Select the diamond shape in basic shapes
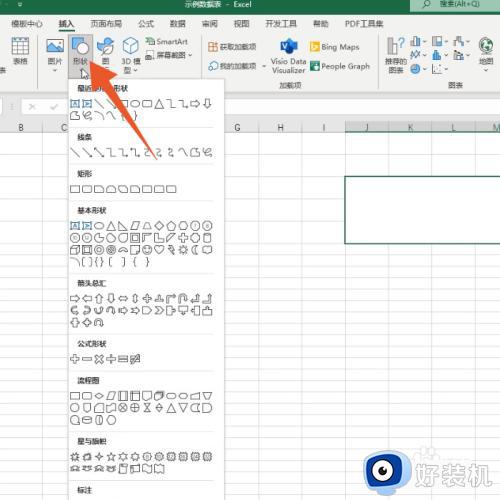The image size is (500, 500). tap(159, 226)
